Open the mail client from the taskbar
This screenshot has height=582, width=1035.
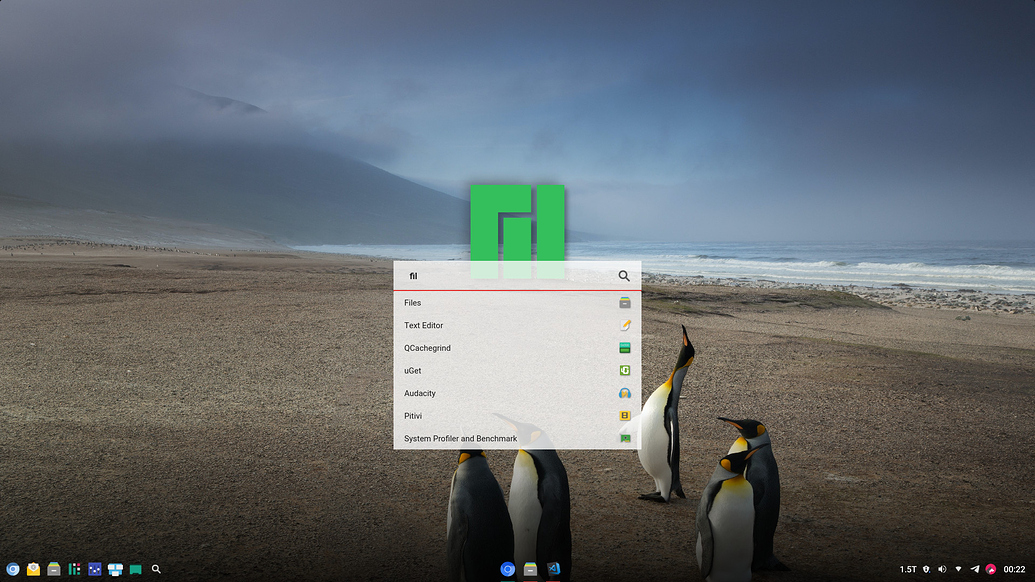tap(33, 568)
